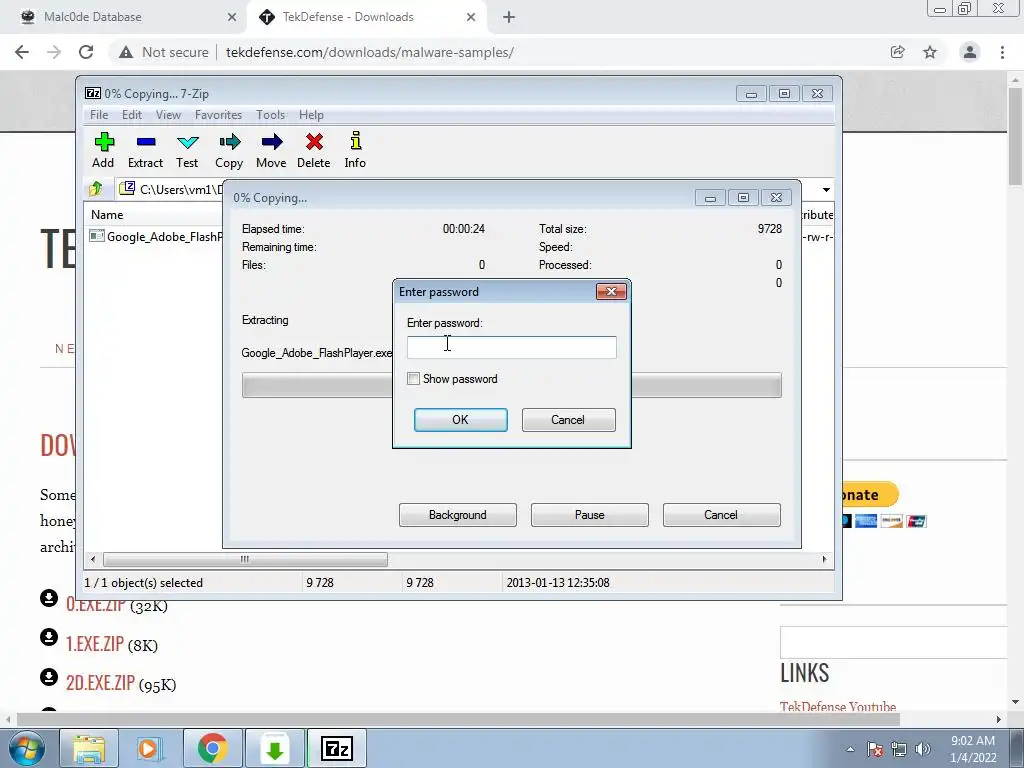The height and width of the screenshot is (768, 1024).
Task: Click the download icon beside 2D.EXE.ZIP
Action: click(49, 677)
